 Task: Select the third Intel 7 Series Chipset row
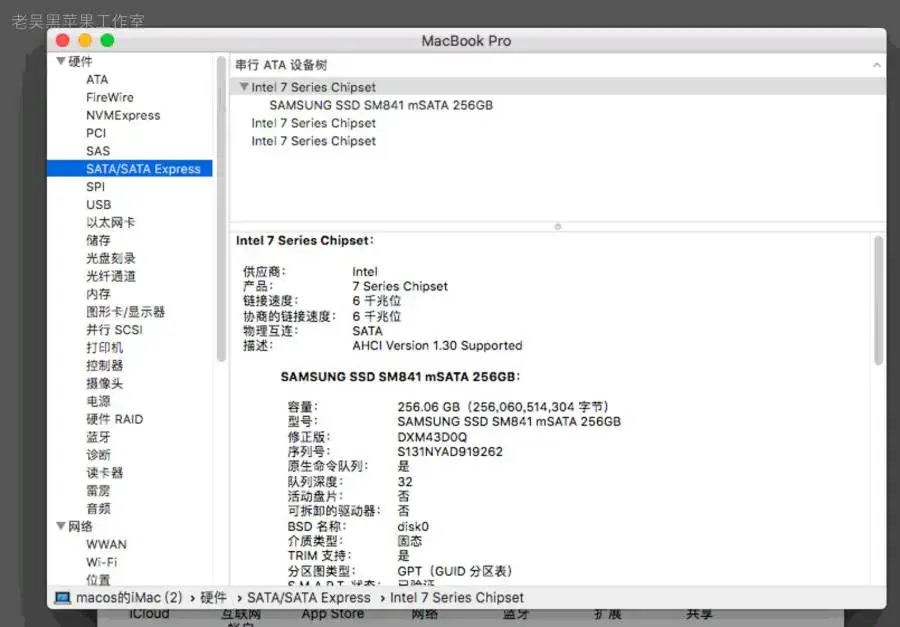click(313, 141)
